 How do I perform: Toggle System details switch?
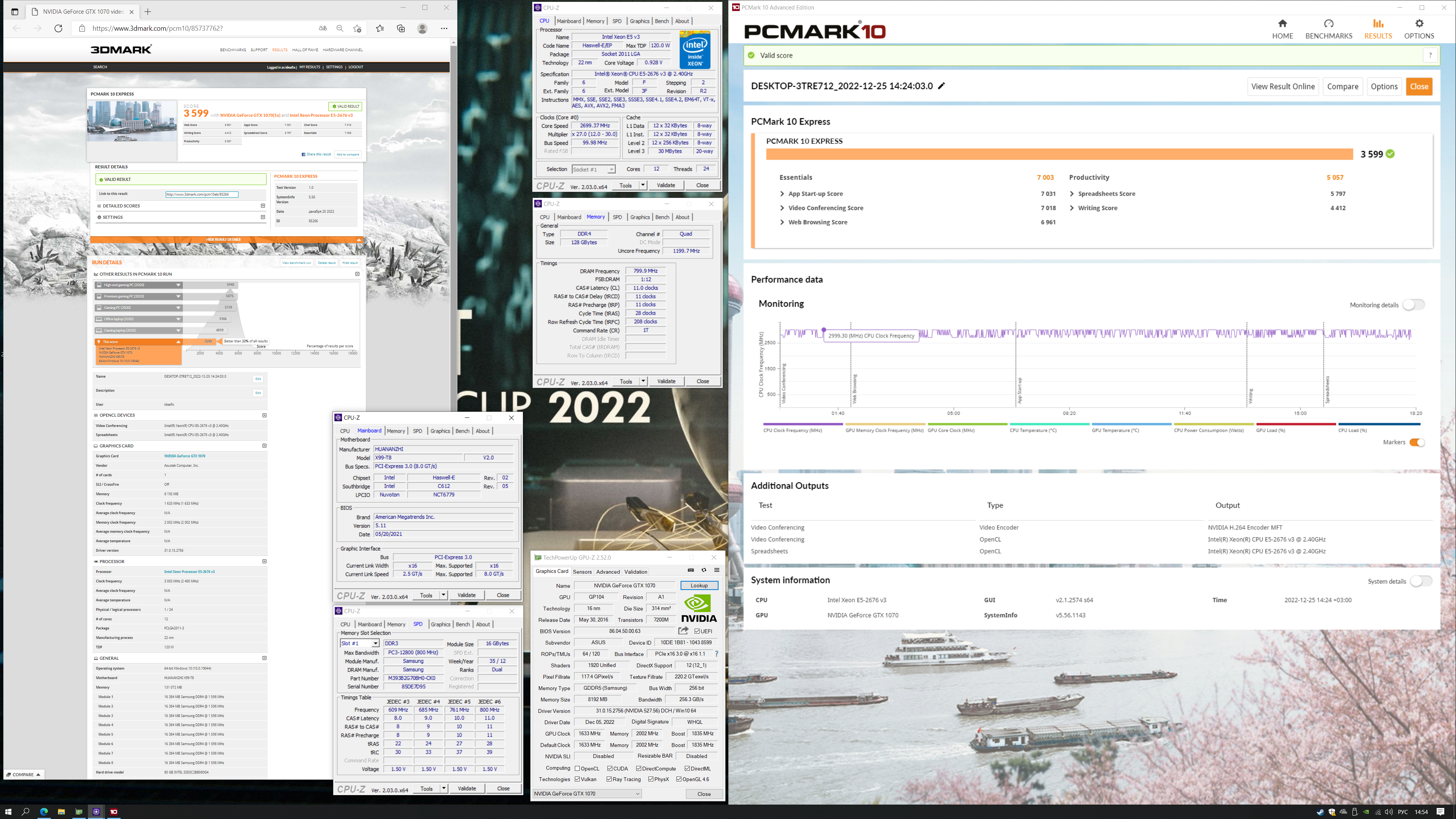(x=1421, y=581)
